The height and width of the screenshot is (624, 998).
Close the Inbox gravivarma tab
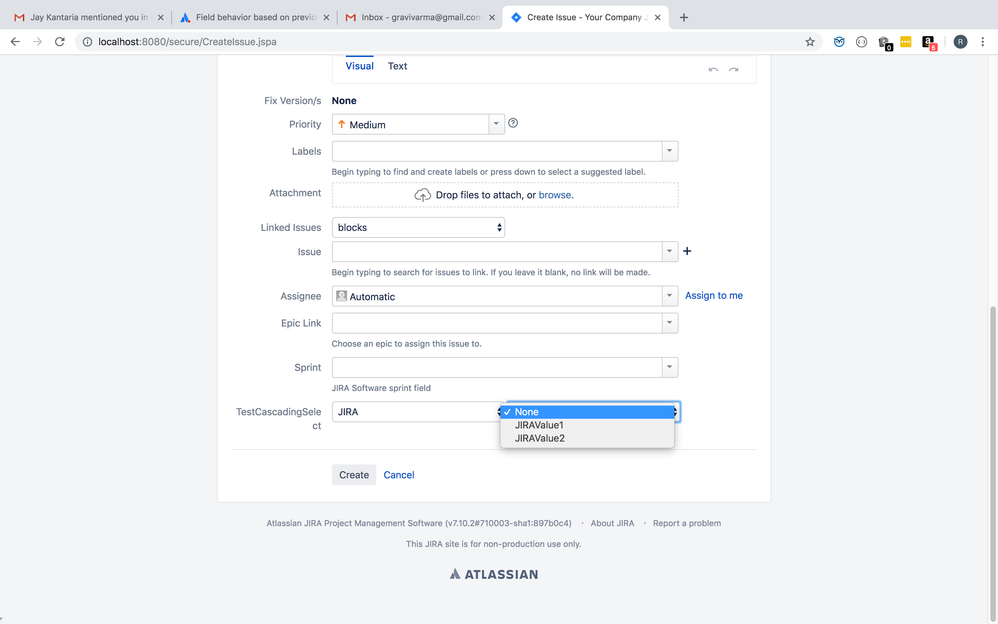[x=491, y=17]
